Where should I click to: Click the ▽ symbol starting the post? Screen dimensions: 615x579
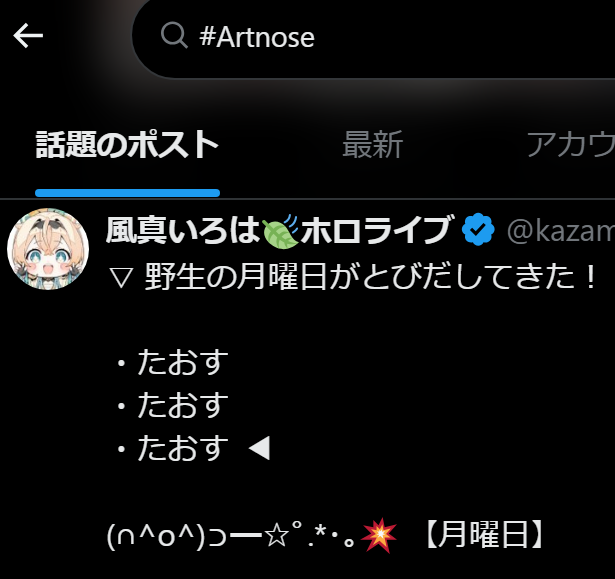(122, 277)
